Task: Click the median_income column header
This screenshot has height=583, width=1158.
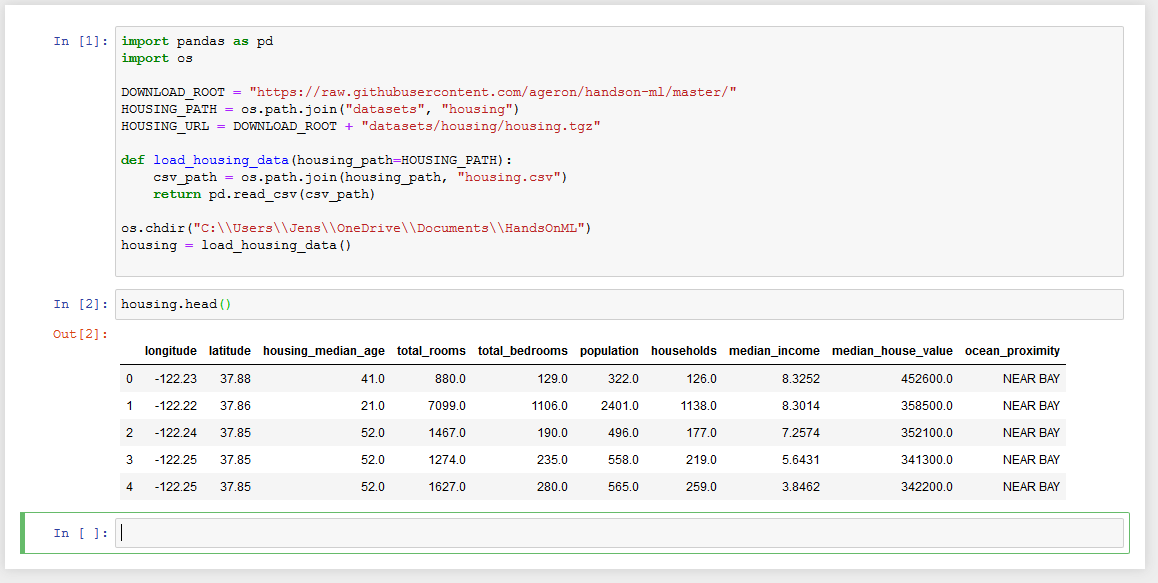Action: tap(774, 351)
